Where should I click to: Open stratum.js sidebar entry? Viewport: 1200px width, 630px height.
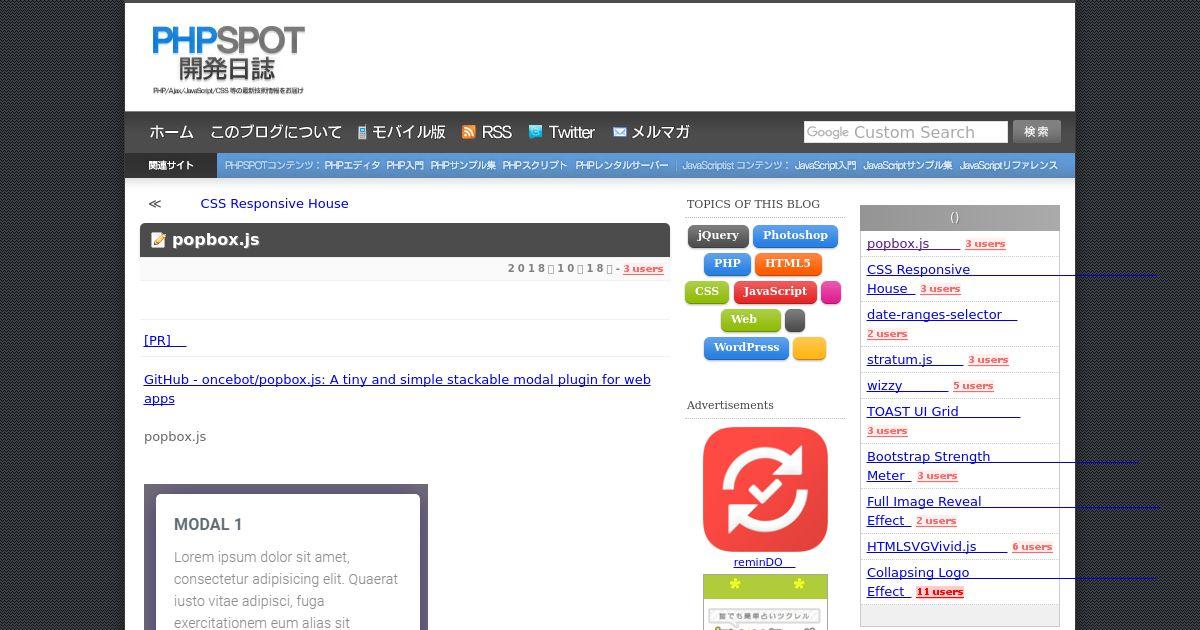914,360
